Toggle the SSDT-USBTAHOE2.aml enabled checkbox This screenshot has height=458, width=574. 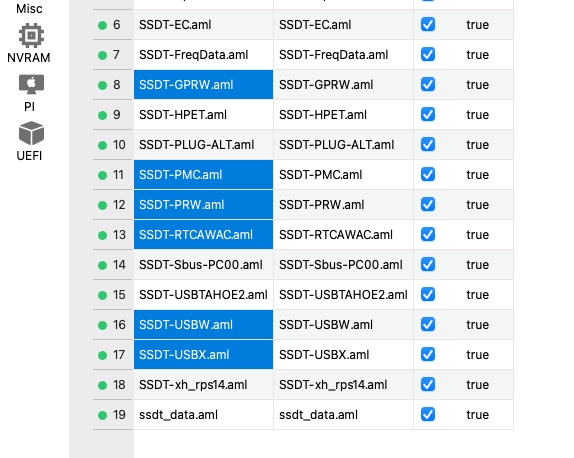tap(428, 295)
